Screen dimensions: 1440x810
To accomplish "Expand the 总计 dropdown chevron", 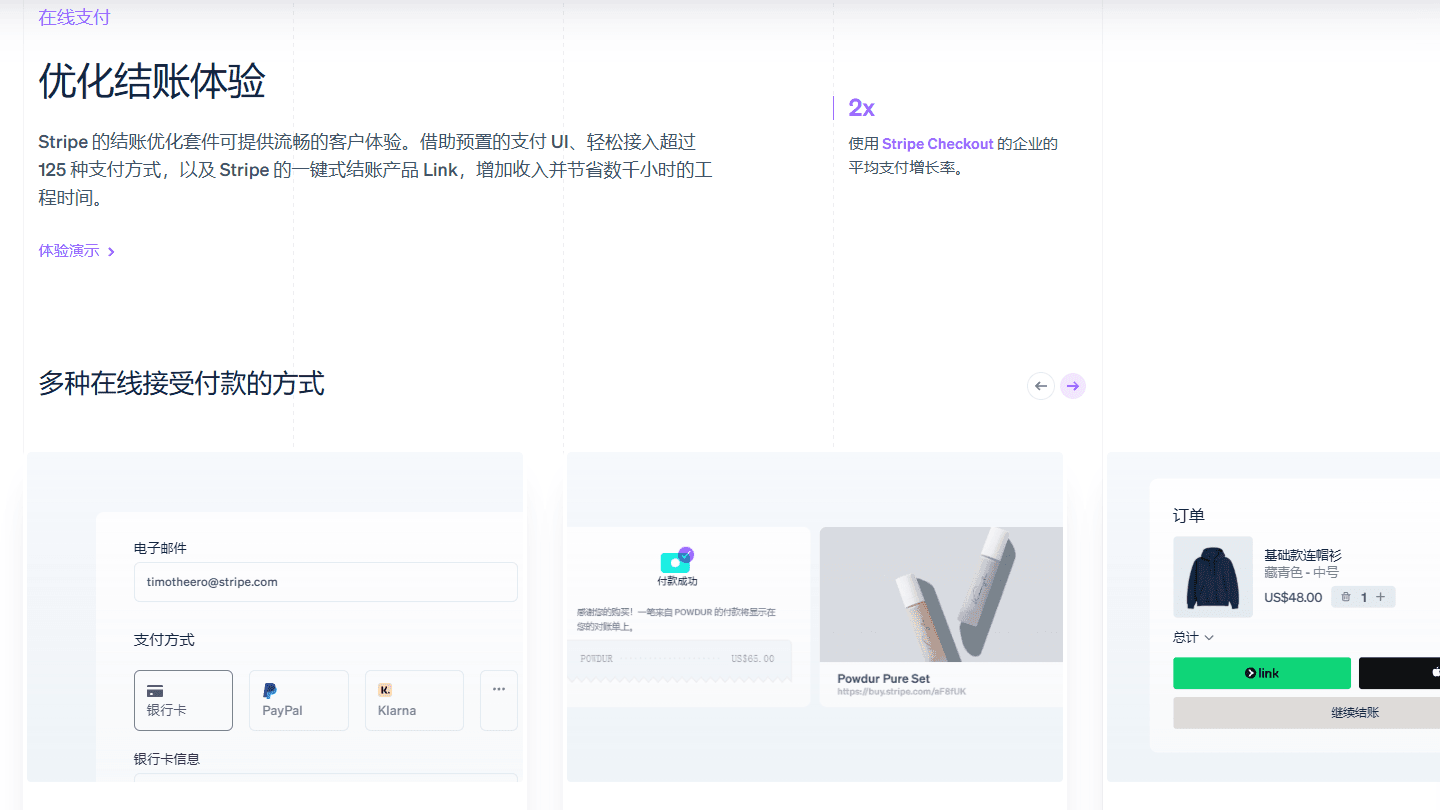I will click(x=1209, y=638).
